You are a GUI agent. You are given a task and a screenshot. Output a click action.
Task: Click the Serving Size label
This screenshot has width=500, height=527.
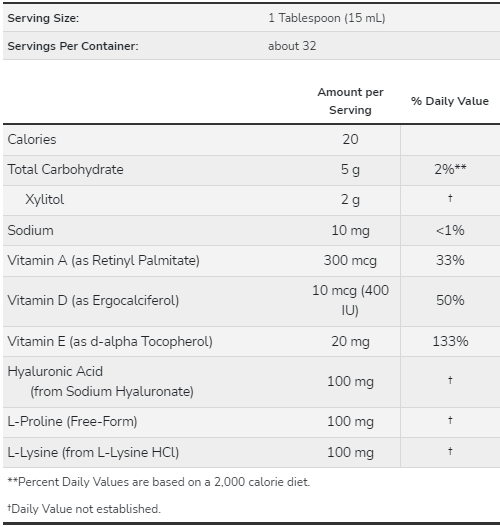(x=43, y=18)
